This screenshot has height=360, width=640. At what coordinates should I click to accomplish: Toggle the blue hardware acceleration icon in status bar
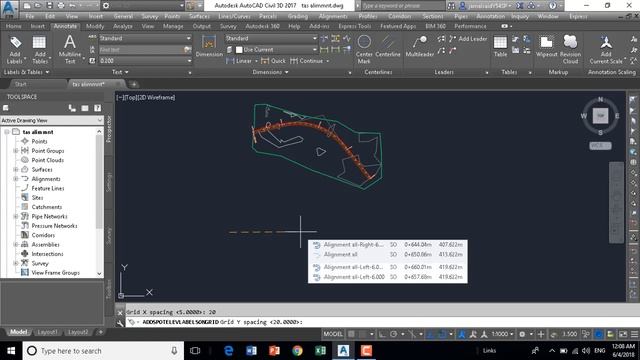(598, 334)
